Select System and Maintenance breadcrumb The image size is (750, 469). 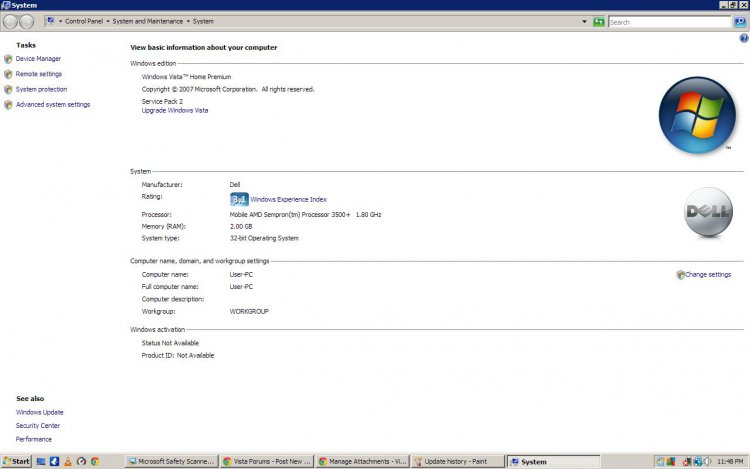click(x=147, y=22)
